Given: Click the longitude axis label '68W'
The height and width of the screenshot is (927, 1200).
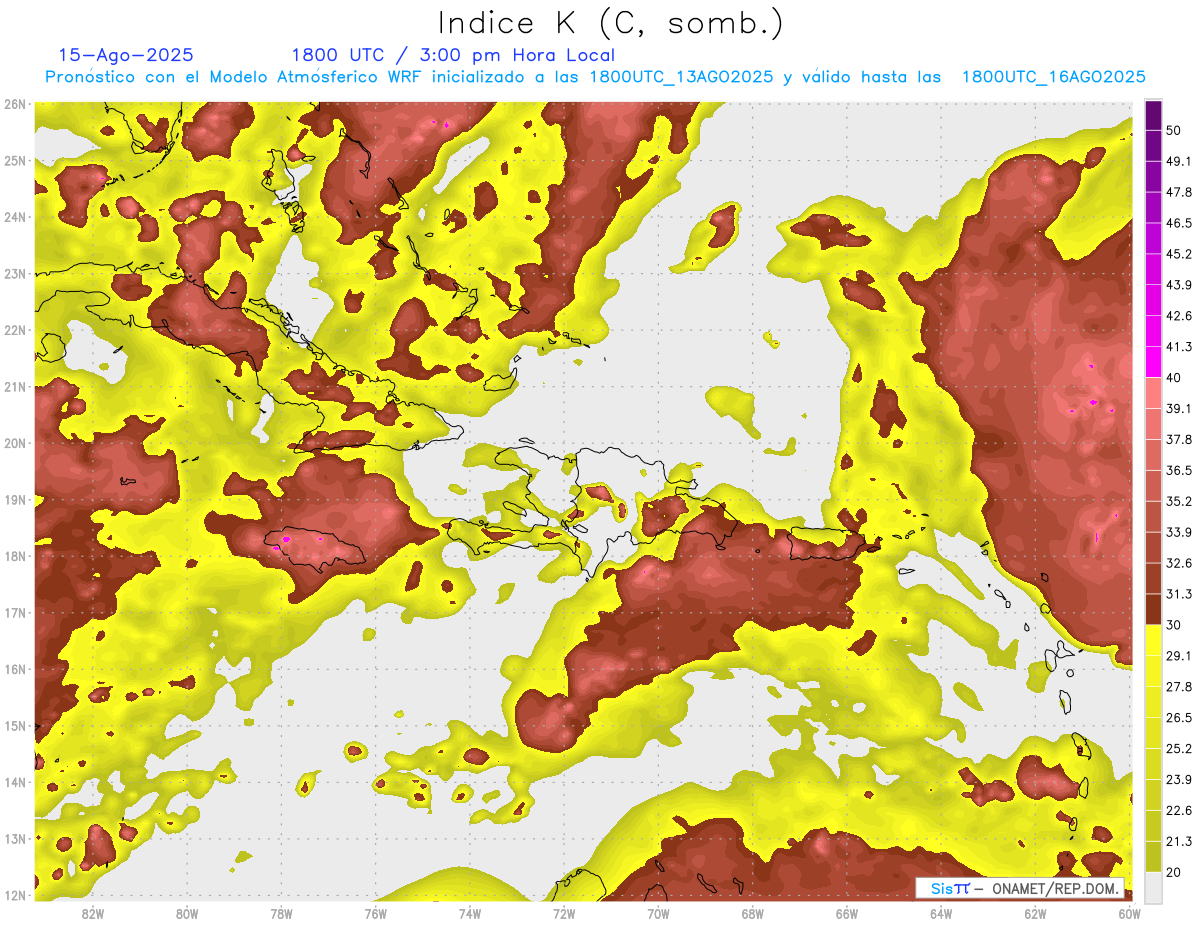Looking at the screenshot, I should tap(753, 913).
